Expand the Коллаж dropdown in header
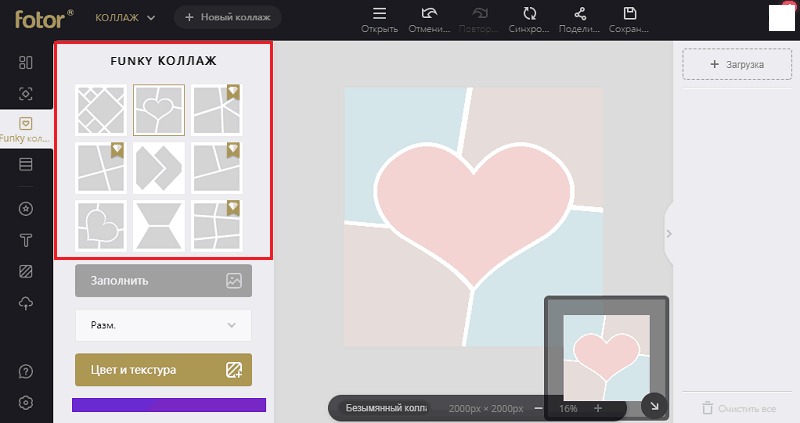Image resolution: width=800 pixels, height=423 pixels. tap(126, 18)
